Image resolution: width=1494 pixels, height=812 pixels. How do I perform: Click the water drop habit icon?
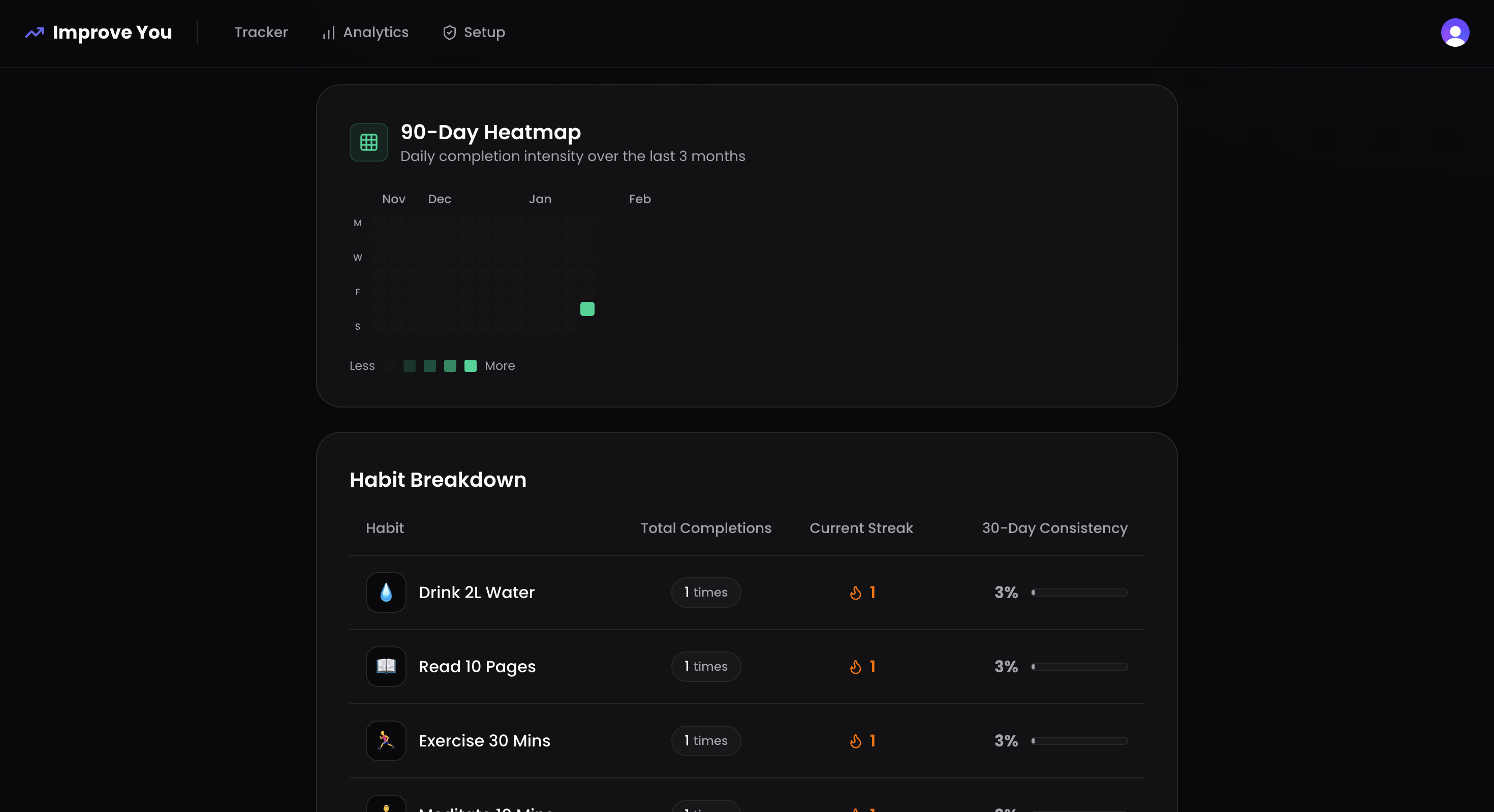coord(386,592)
